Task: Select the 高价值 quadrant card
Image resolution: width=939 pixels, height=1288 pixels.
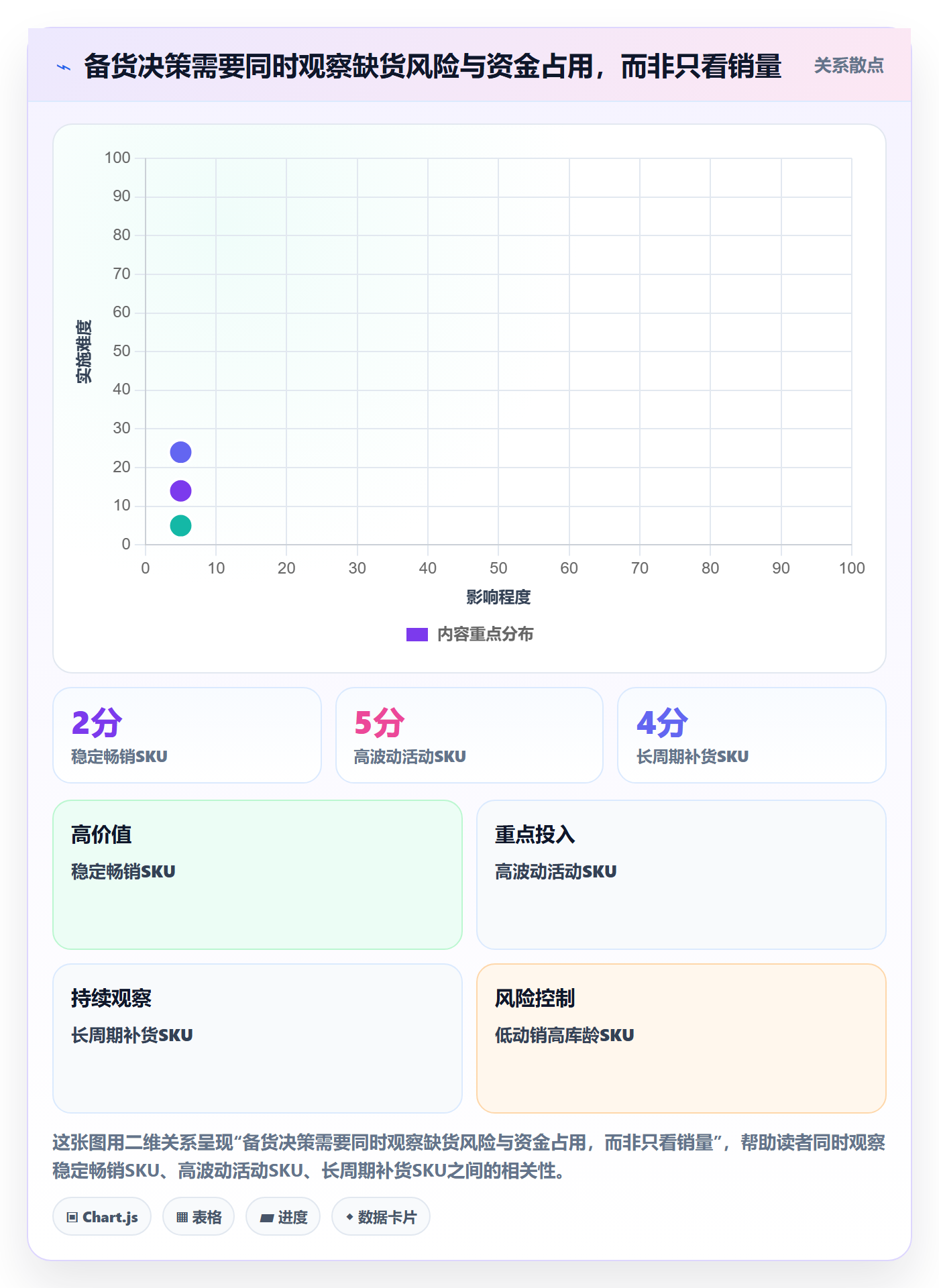Action: [258, 875]
